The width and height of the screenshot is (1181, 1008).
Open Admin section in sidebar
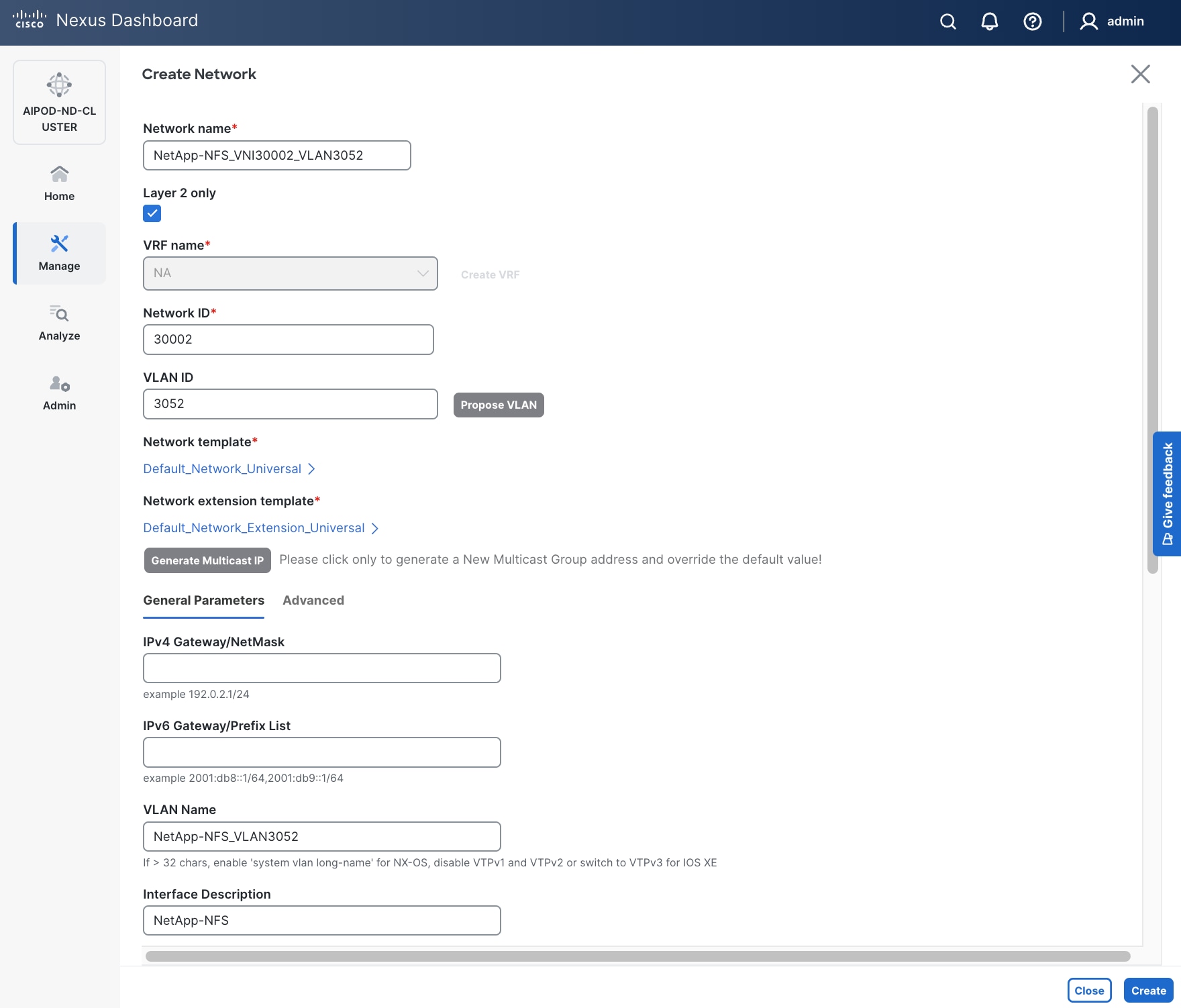(x=59, y=393)
